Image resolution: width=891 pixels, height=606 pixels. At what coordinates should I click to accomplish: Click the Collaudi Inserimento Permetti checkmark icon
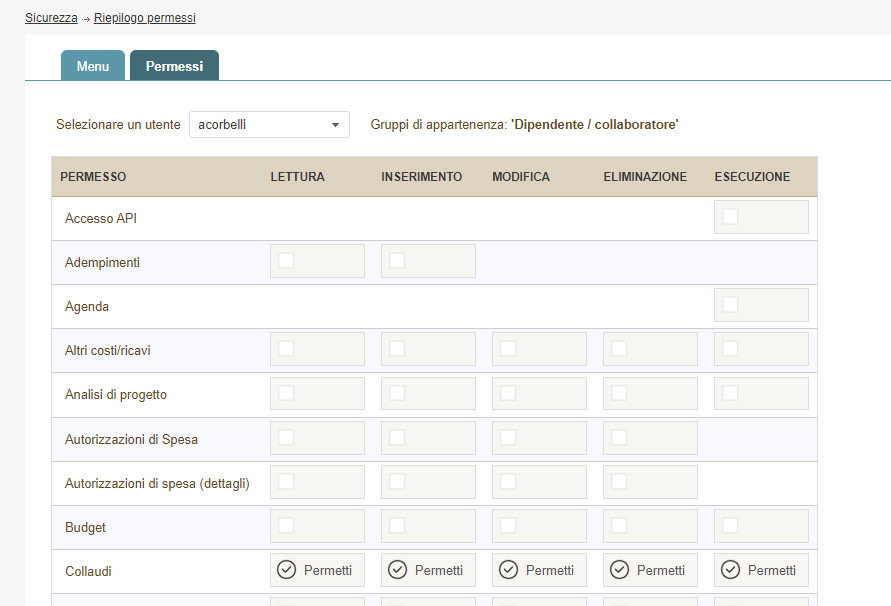(x=398, y=570)
